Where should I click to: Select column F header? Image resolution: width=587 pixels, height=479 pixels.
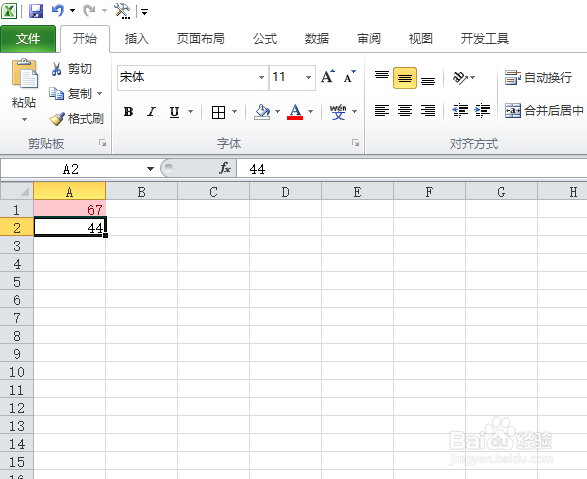pyautogui.click(x=429, y=192)
